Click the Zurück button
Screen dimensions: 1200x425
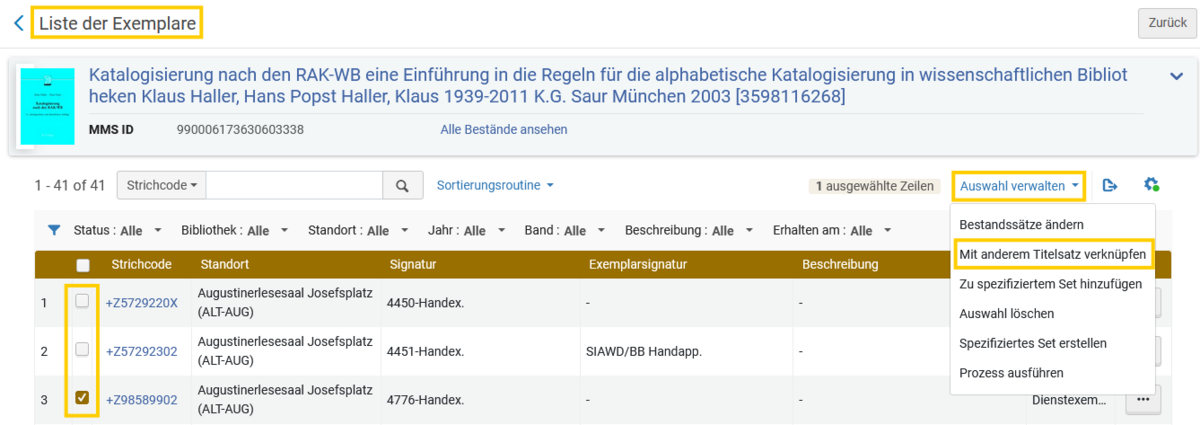click(x=1167, y=22)
